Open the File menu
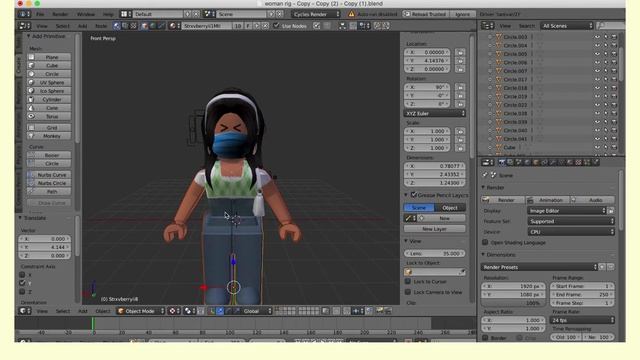The width and height of the screenshot is (640, 360). [x=40, y=14]
